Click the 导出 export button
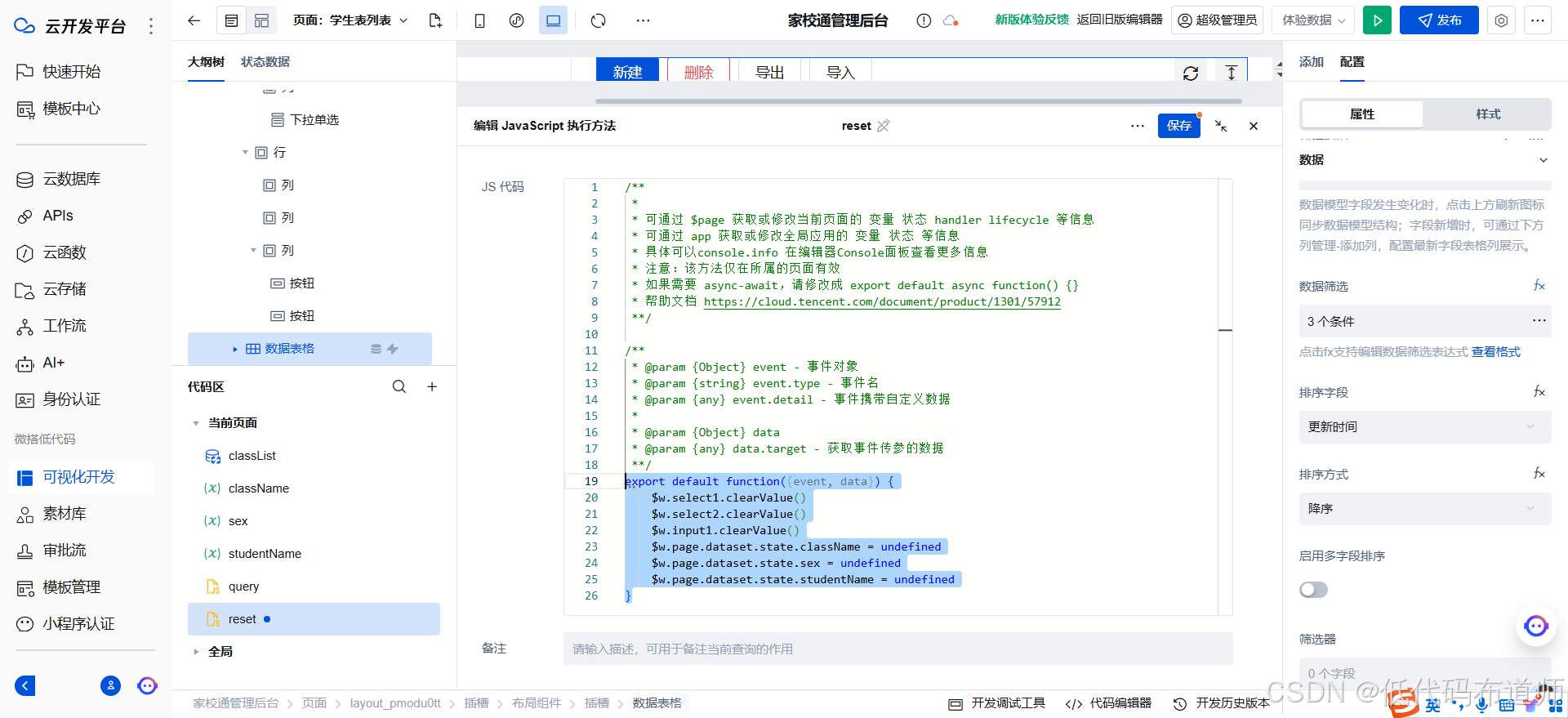 tap(769, 72)
